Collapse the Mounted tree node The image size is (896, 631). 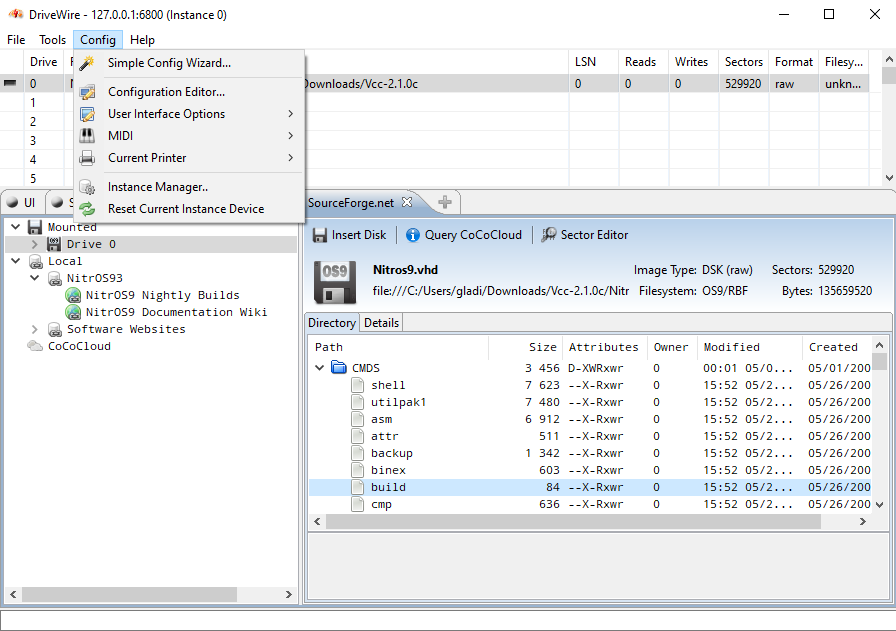tap(16, 227)
